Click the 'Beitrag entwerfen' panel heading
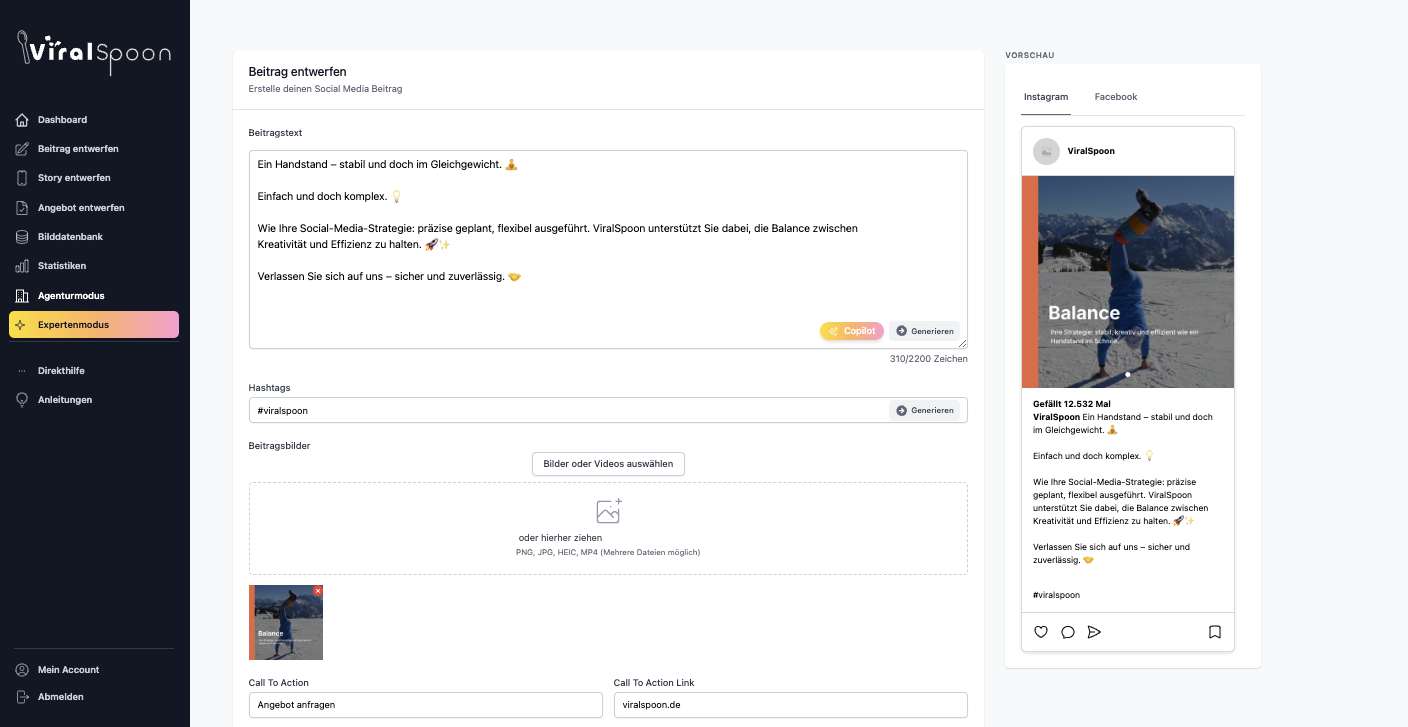Image resolution: width=1408 pixels, height=727 pixels. [298, 72]
